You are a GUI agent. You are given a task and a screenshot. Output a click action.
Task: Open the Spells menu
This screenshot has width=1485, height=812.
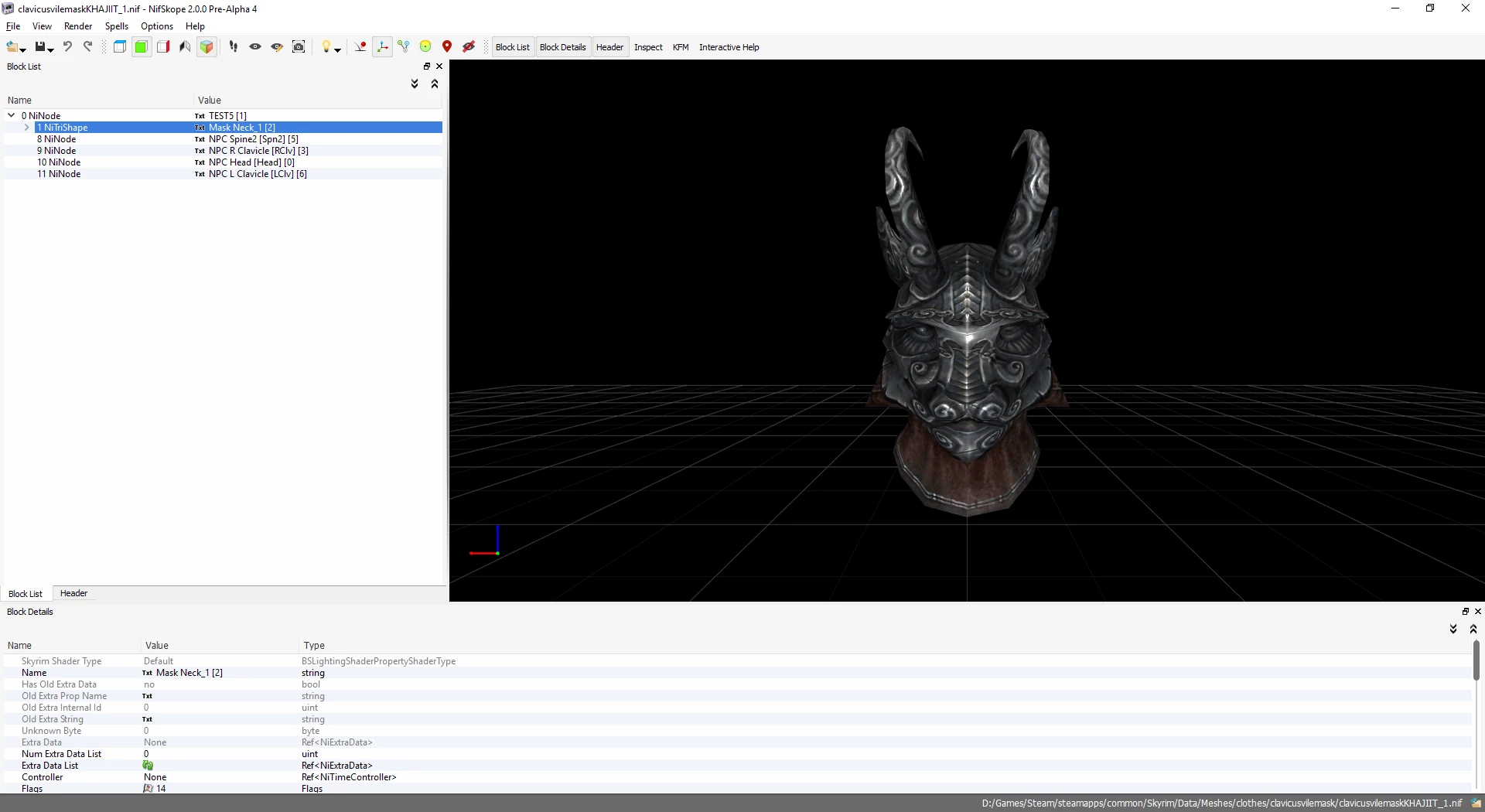tap(117, 26)
